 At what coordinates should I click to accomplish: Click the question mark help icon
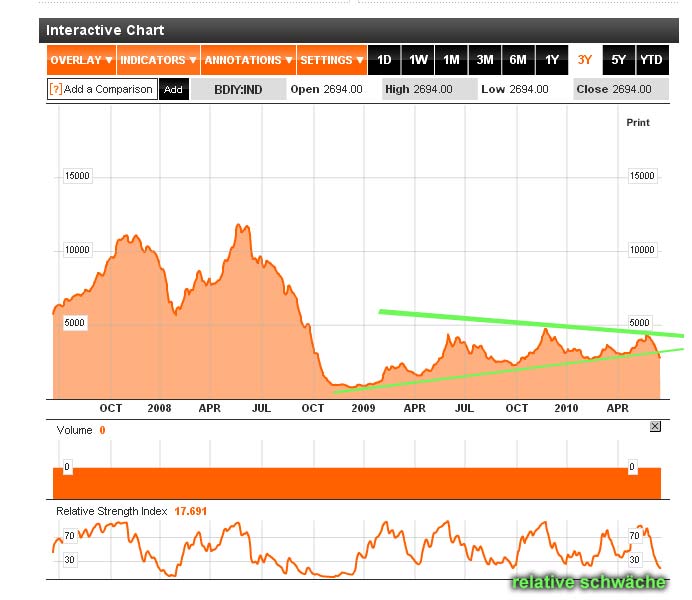pyautogui.click(x=56, y=90)
